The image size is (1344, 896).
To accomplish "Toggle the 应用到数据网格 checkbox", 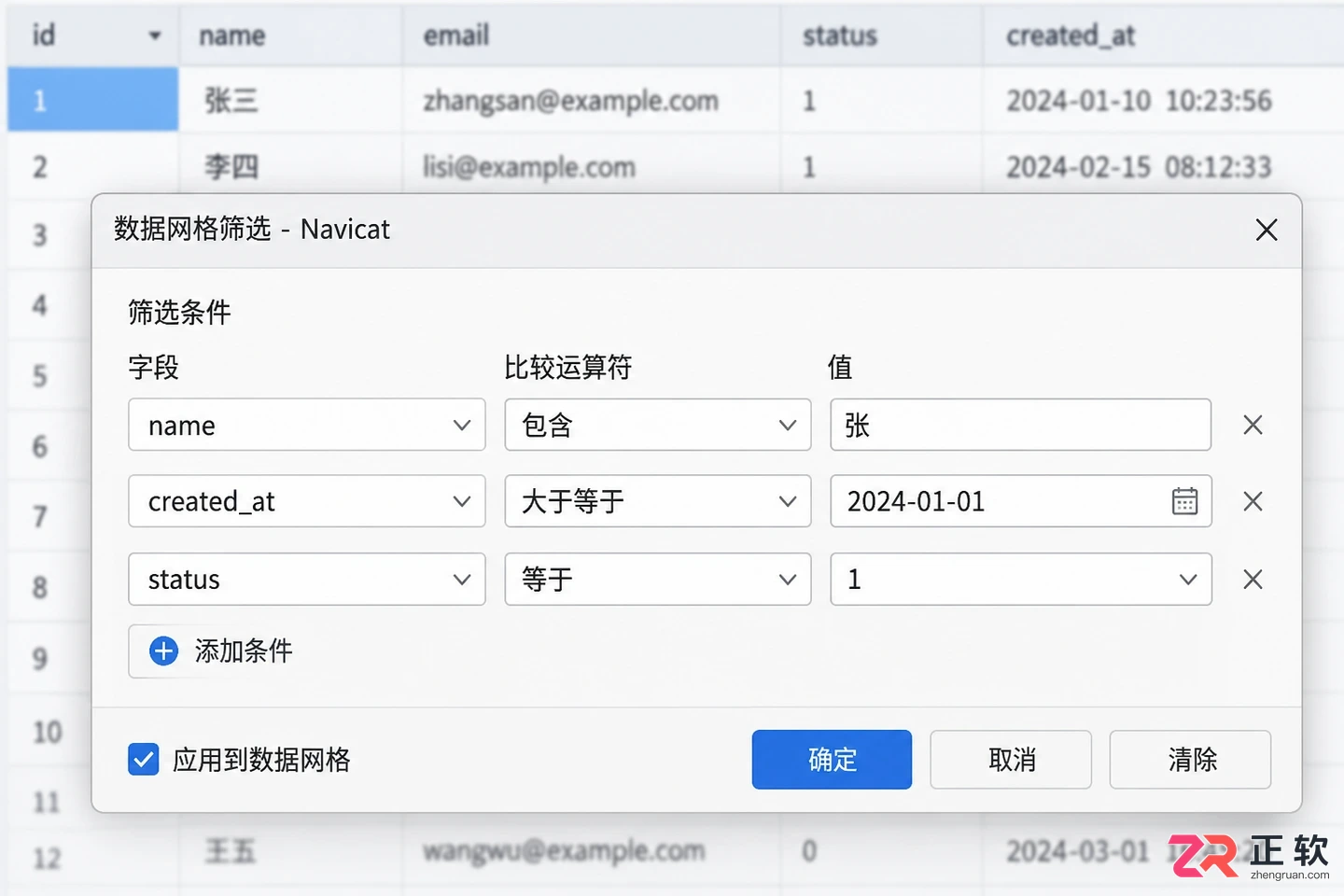I will [144, 760].
